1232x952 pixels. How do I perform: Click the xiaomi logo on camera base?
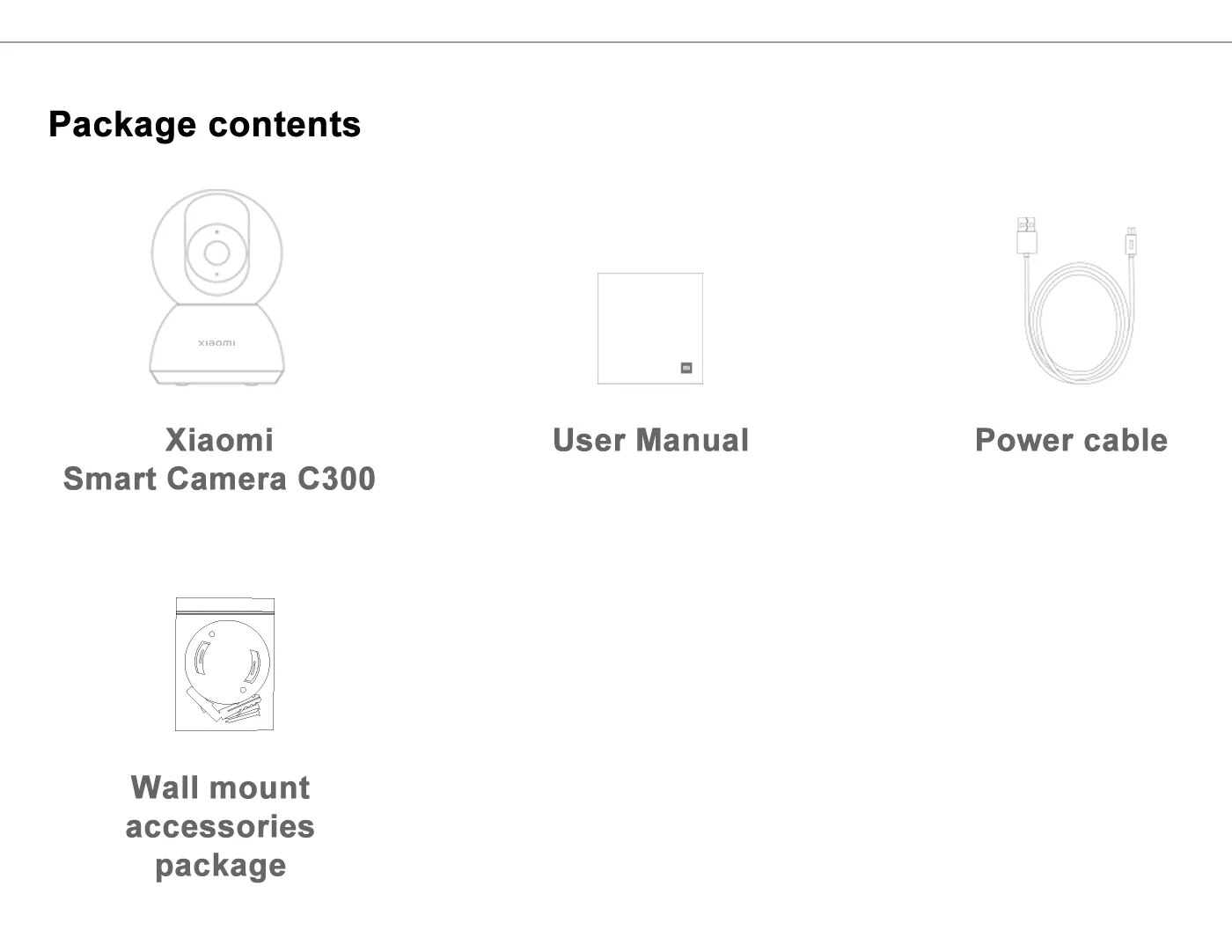pyautogui.click(x=216, y=342)
